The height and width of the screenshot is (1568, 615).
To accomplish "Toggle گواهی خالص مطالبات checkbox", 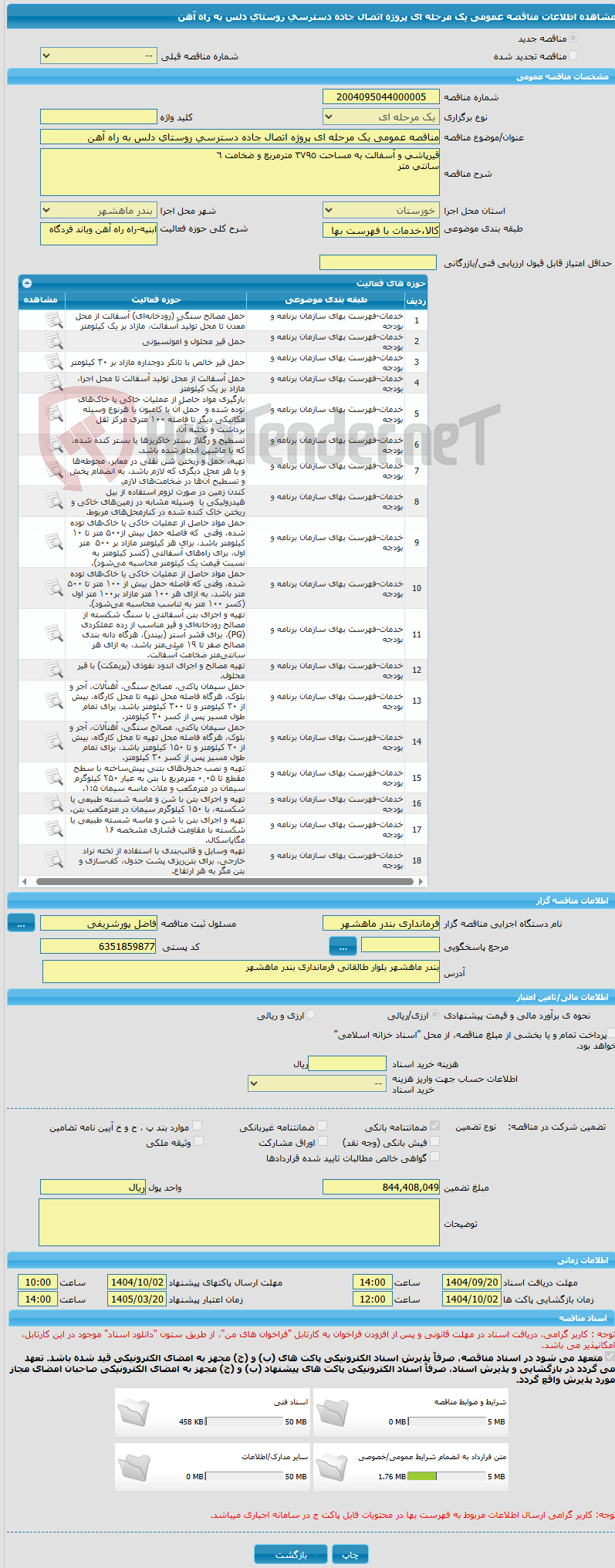I will pyautogui.click(x=434, y=1157).
